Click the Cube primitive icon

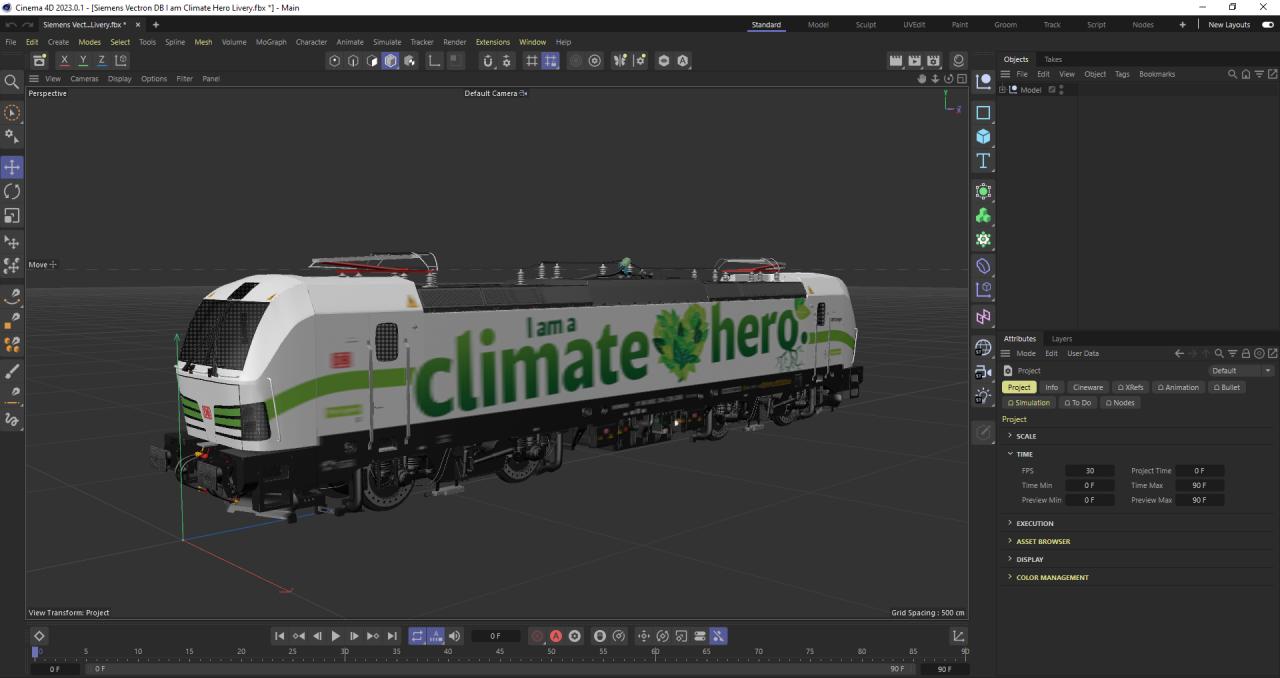click(x=983, y=137)
